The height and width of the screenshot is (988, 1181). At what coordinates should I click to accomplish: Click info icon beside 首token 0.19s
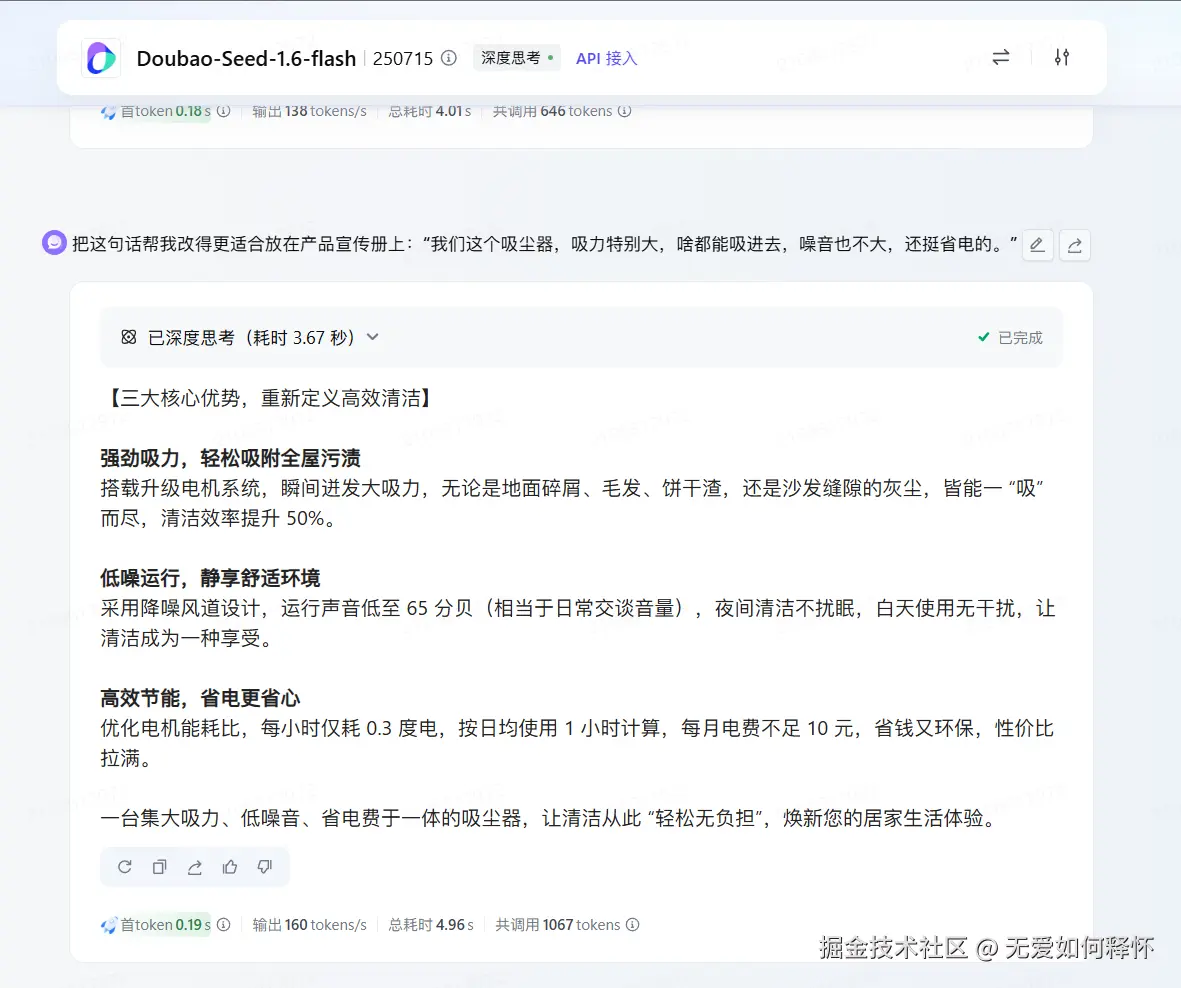tap(224, 924)
